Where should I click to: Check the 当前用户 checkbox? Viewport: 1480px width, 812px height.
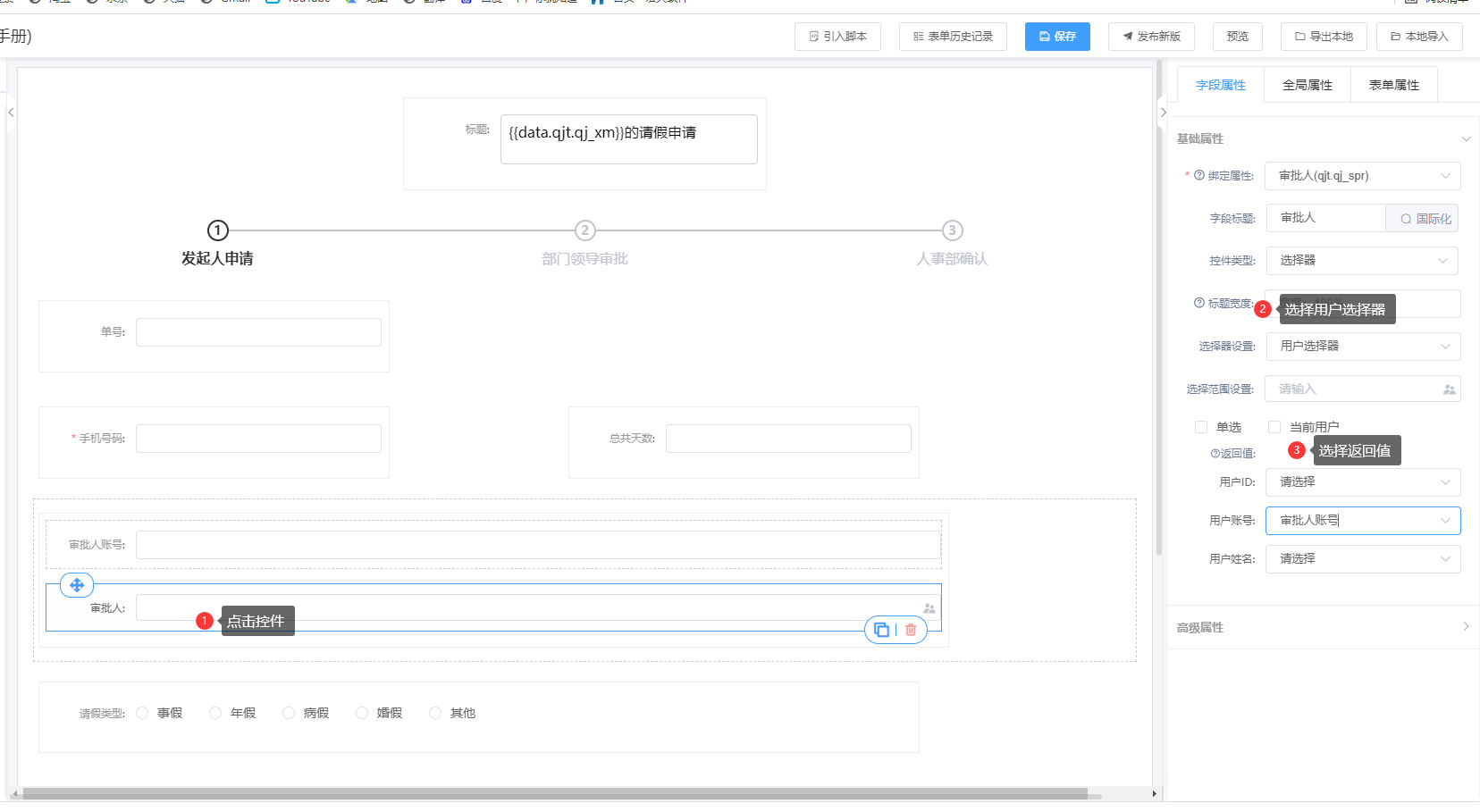point(1274,427)
